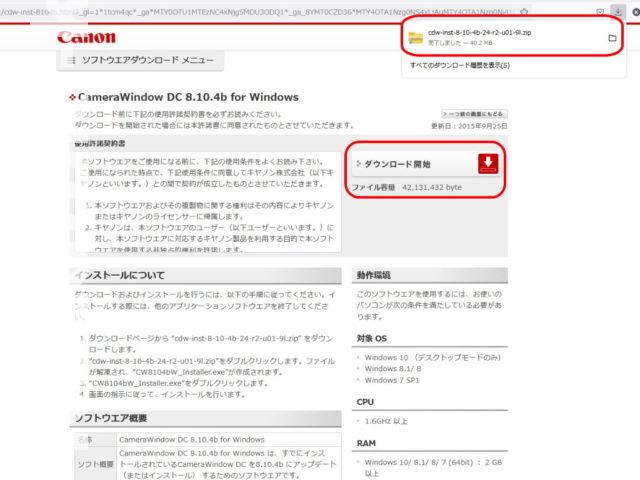
Task: Go back using 一つ前の画面にもどる button
Action: [474, 114]
